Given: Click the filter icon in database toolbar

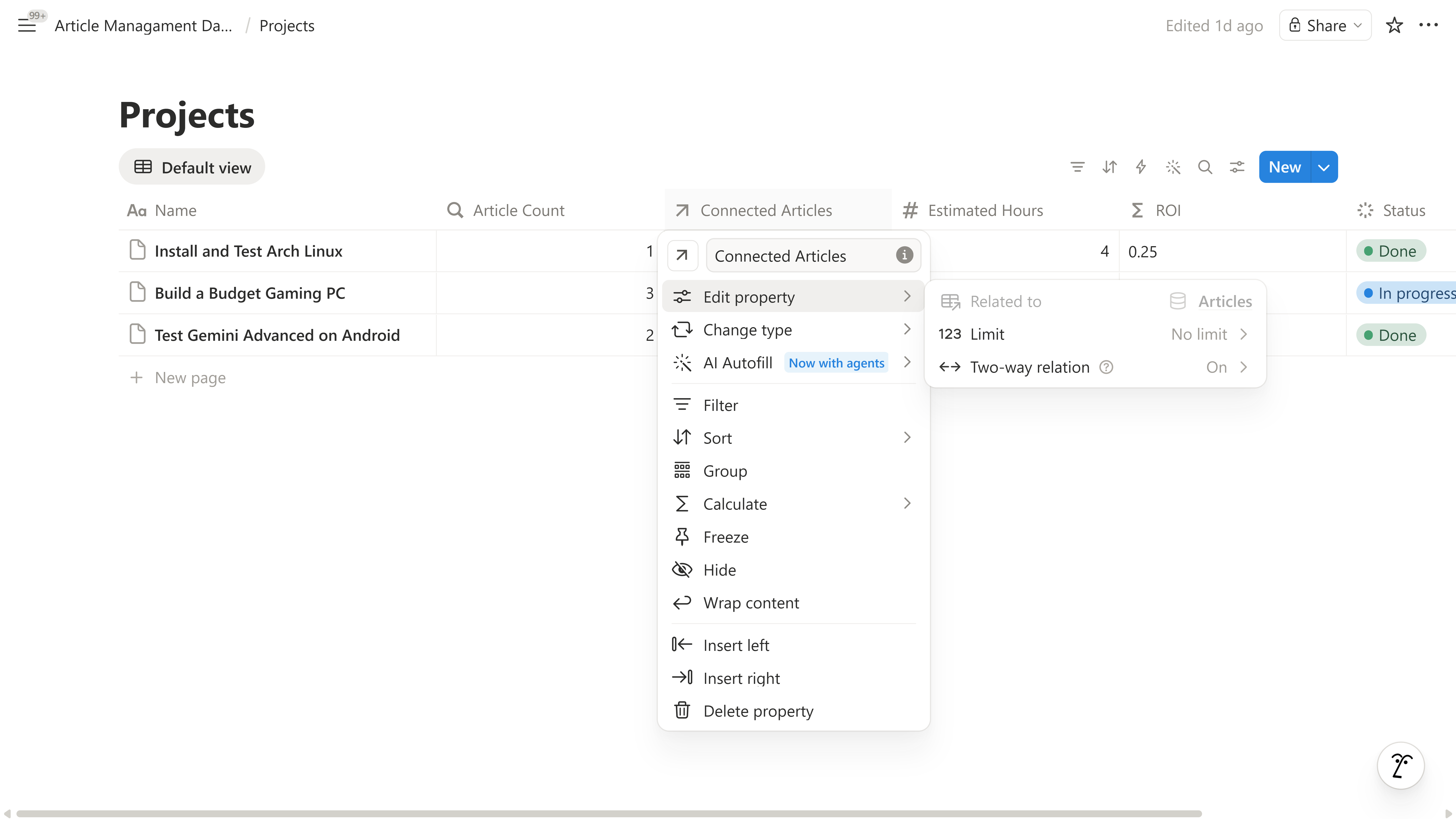Looking at the screenshot, I should [x=1077, y=167].
